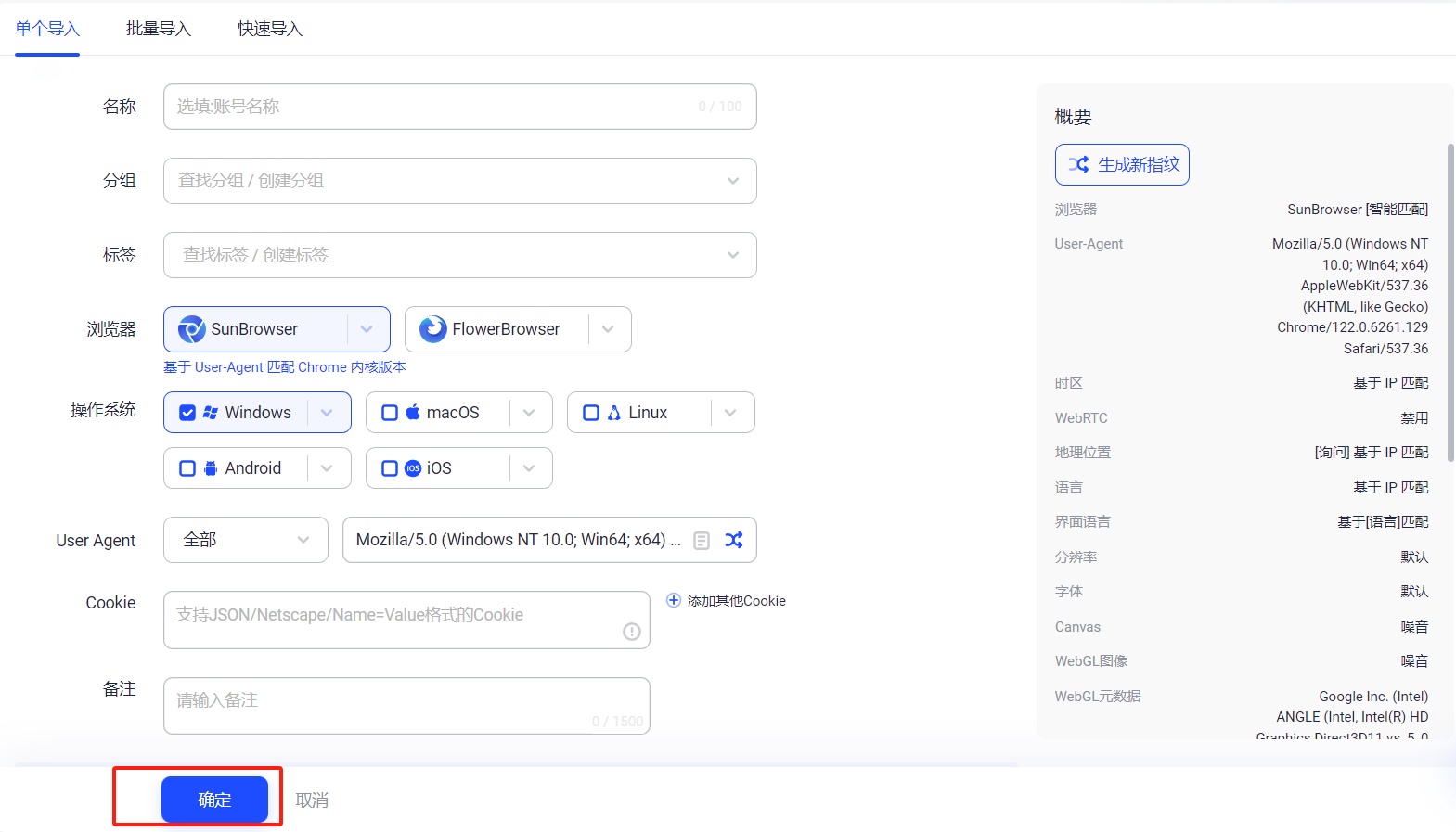Open Linux version dropdown arrow

[730, 413]
